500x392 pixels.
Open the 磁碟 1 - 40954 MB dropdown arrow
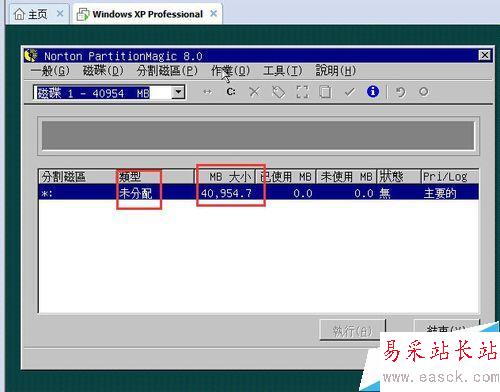coord(178,92)
